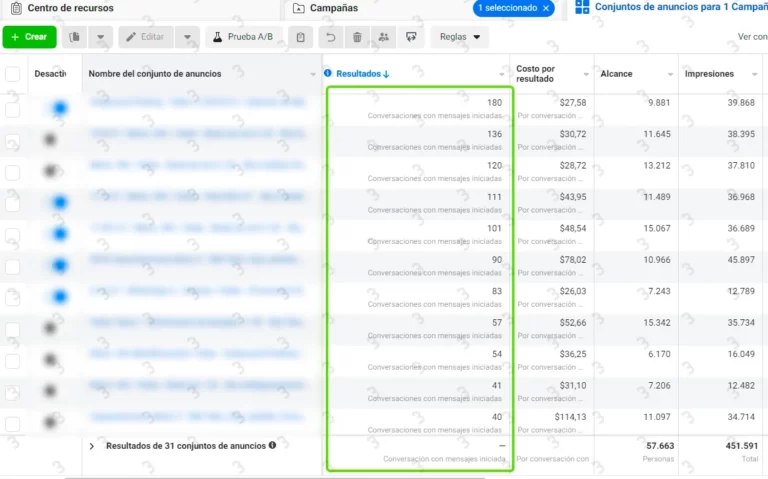Click the clipboard icon in the toolbar

click(300, 37)
